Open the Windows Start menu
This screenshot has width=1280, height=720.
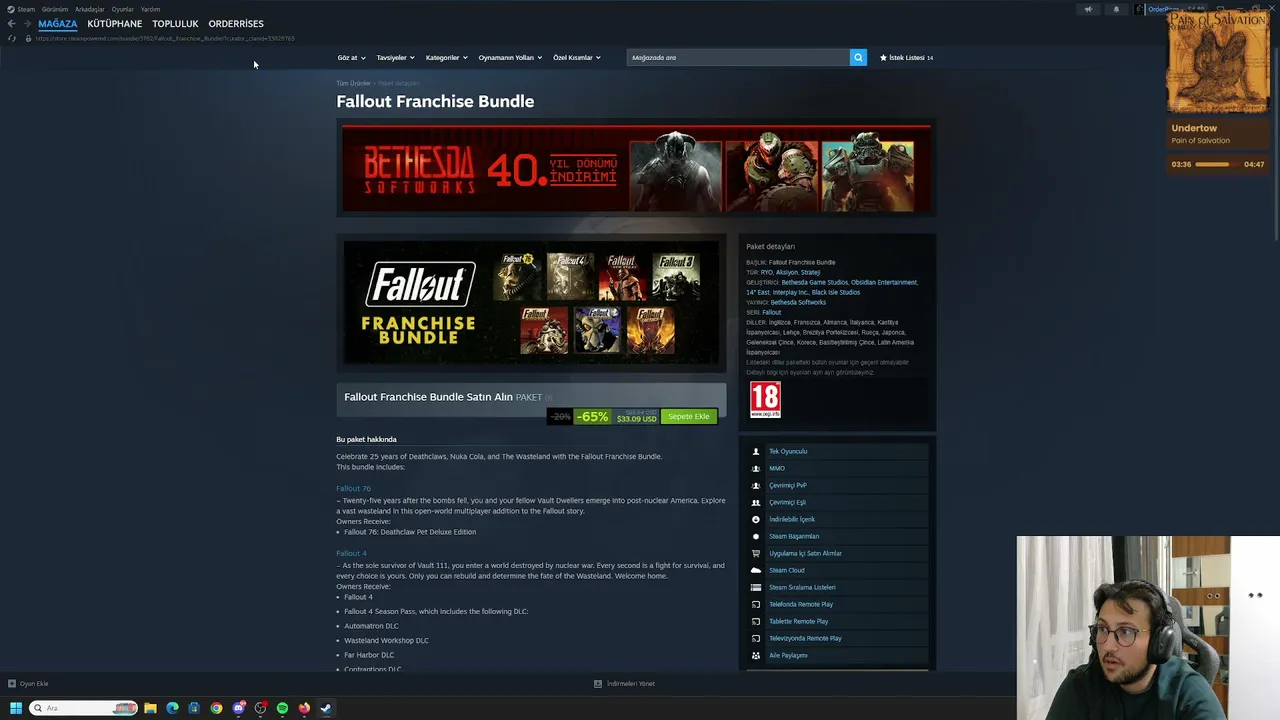tap(15, 708)
